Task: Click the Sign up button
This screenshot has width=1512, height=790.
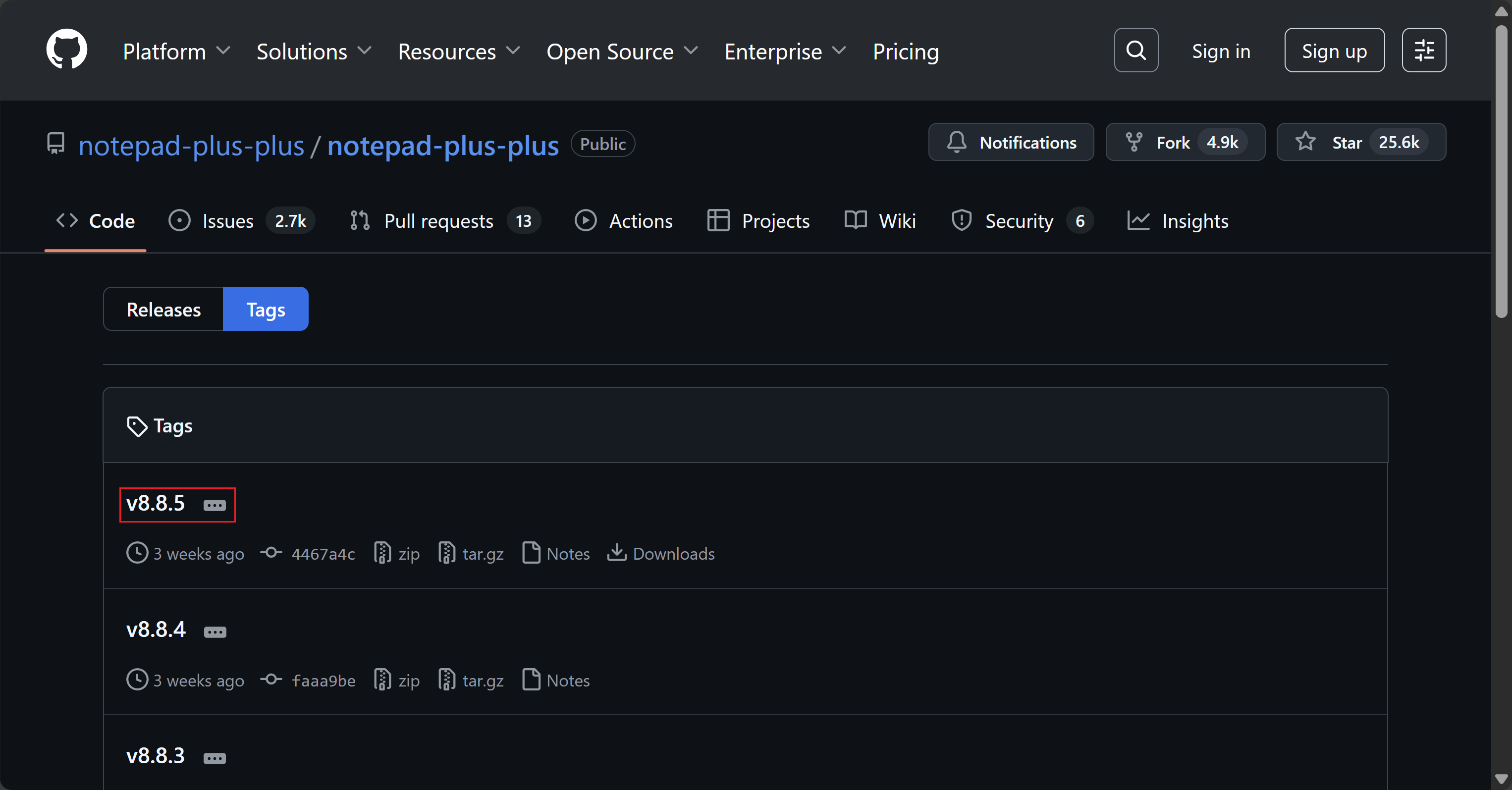Action: [1334, 50]
